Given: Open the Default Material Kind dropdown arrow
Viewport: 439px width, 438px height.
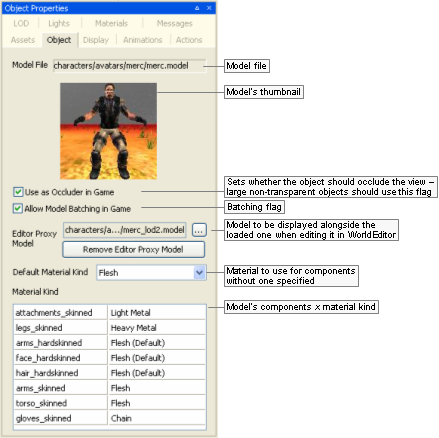Looking at the screenshot, I should tap(199, 273).
